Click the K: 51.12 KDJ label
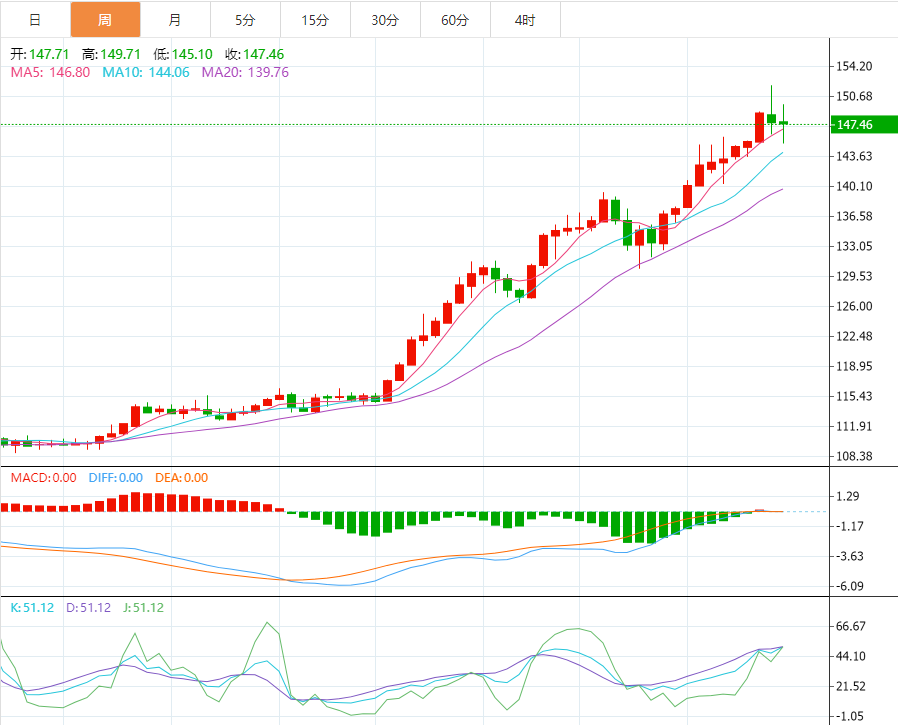Screen dimensions: 898x725 pos(32,608)
